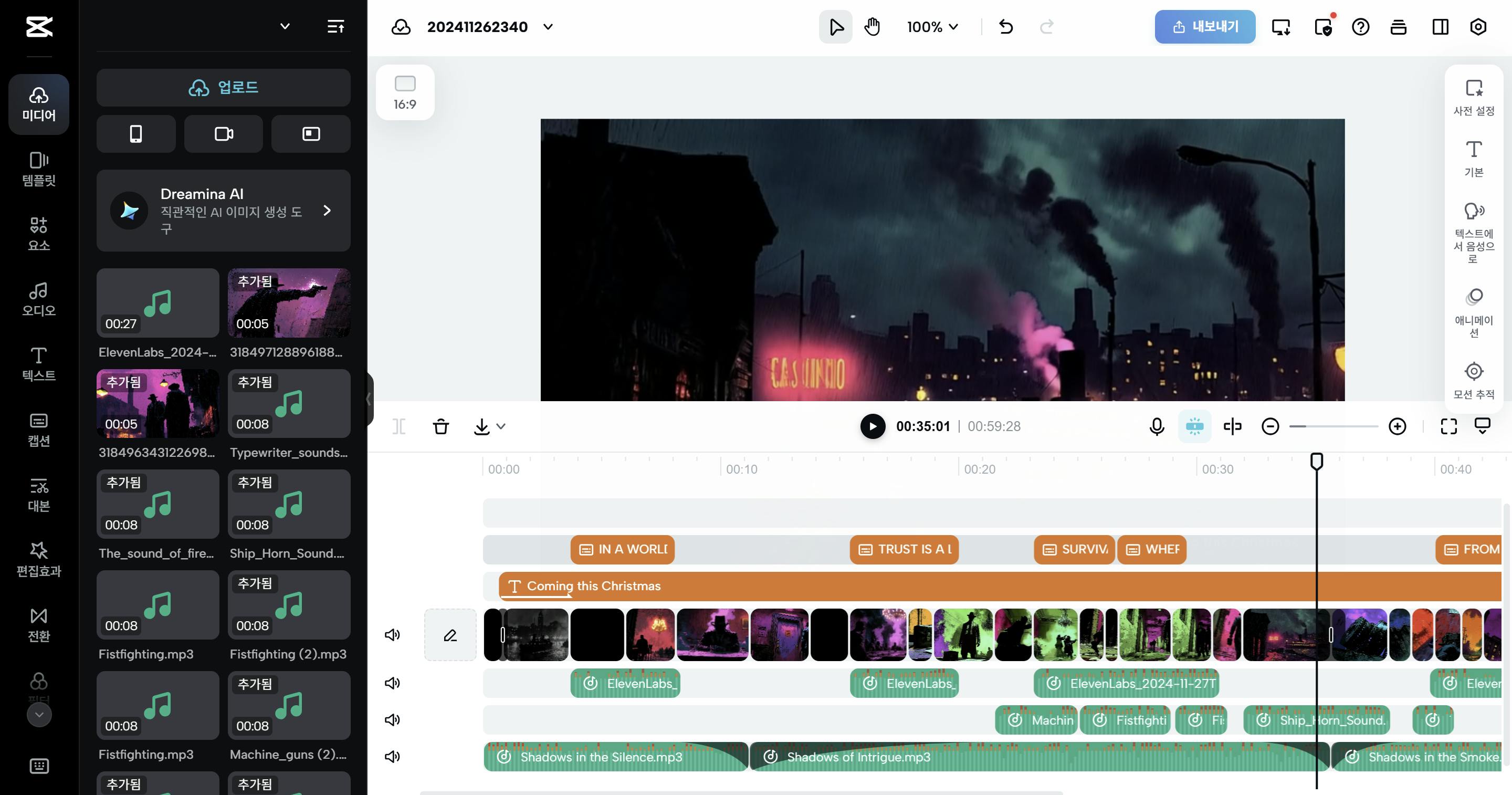Open the Motion tracking tool
Screen dimensions: 1512x795
pos(1473,380)
